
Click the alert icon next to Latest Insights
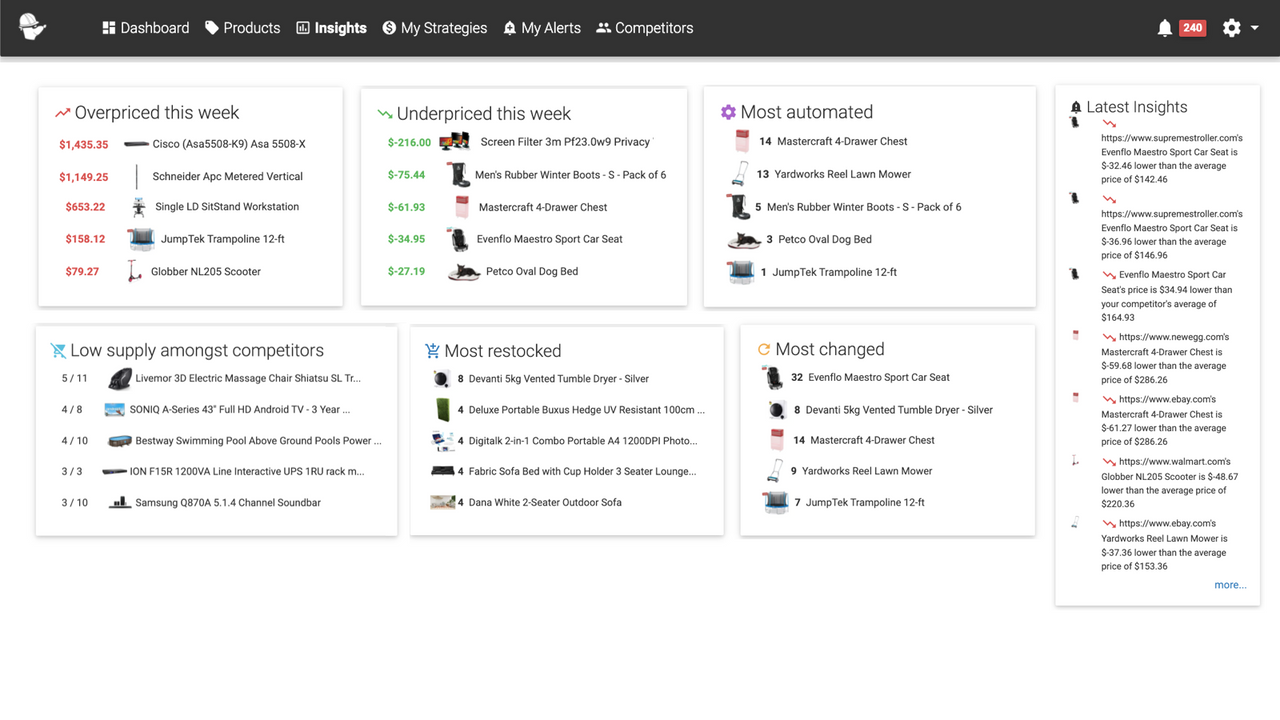(1074, 107)
